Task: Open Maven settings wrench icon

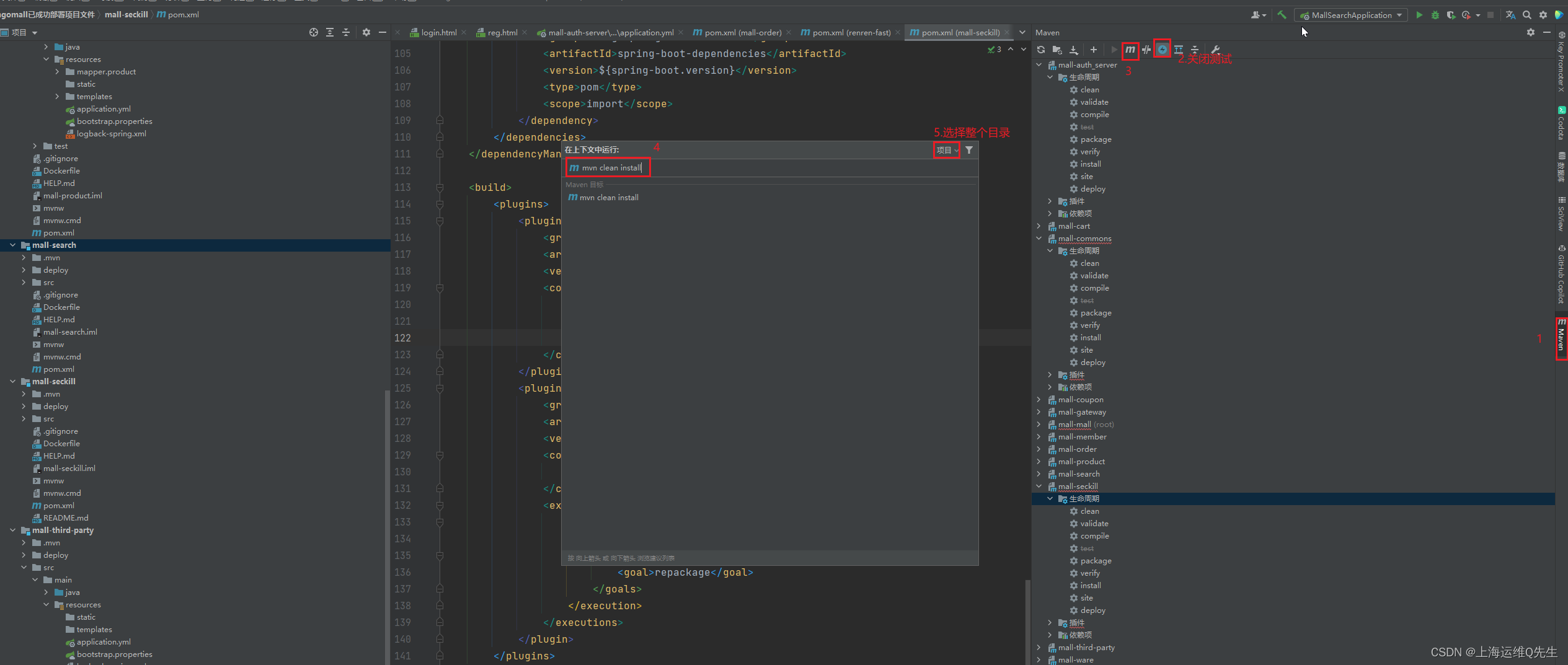Action: tap(1215, 50)
